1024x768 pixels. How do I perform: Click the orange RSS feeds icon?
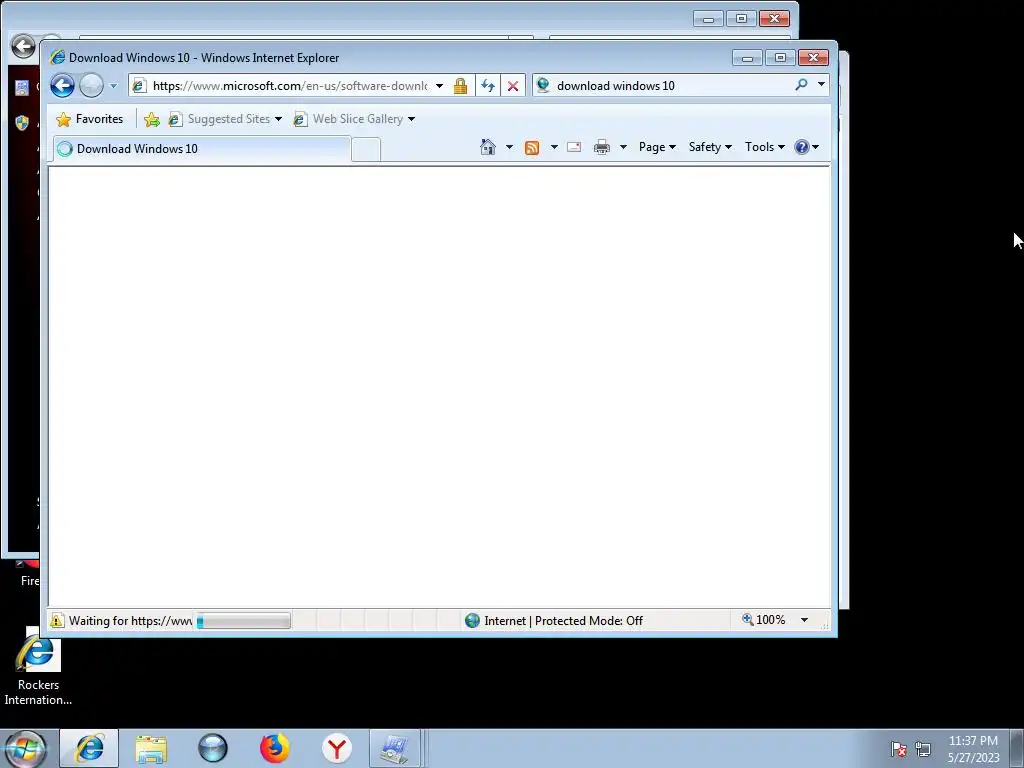click(532, 148)
